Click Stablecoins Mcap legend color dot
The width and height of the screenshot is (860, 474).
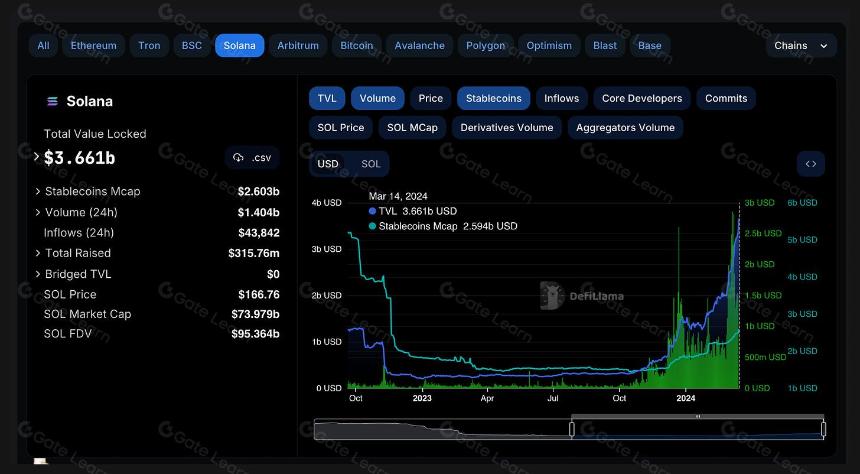tap(372, 226)
